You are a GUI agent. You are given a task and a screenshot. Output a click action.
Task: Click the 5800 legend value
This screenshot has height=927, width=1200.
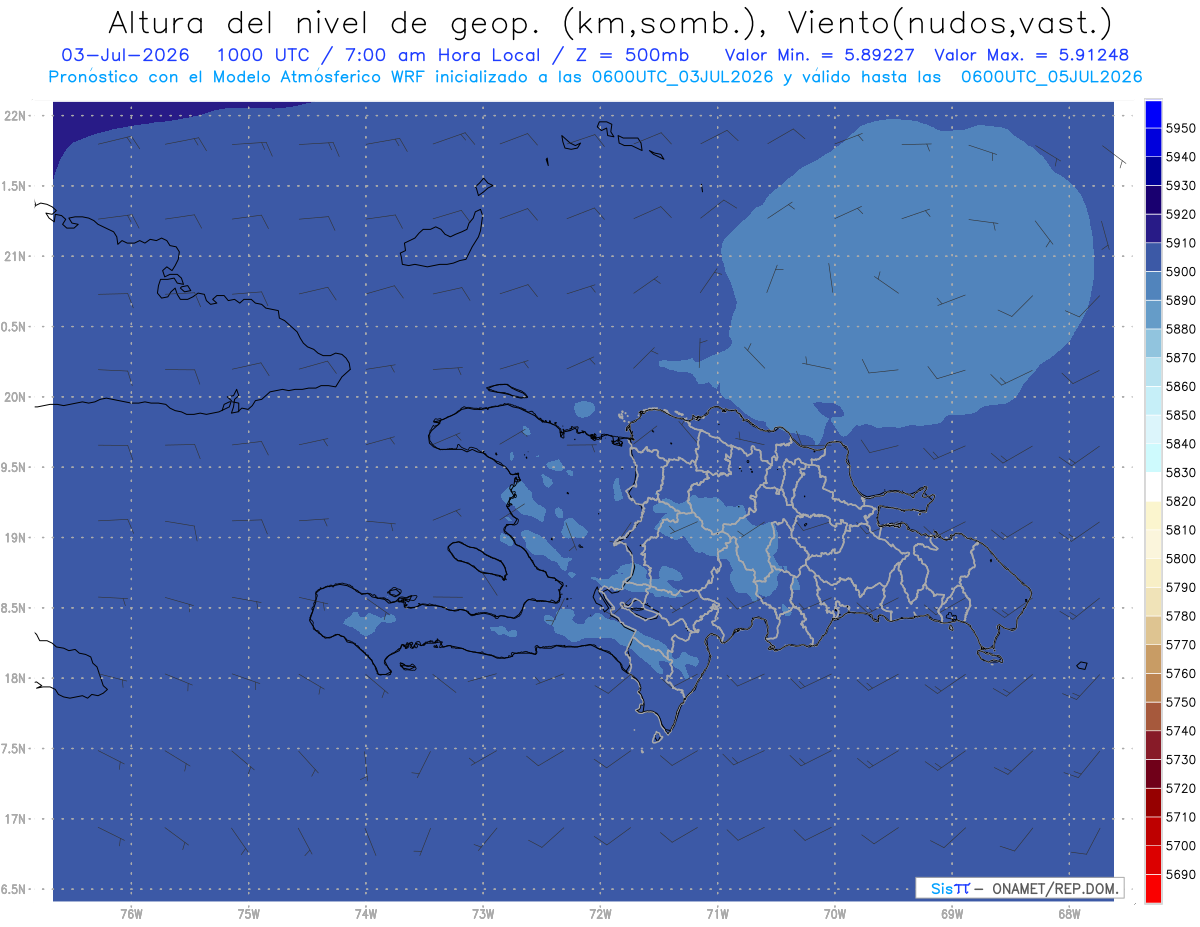1180,559
